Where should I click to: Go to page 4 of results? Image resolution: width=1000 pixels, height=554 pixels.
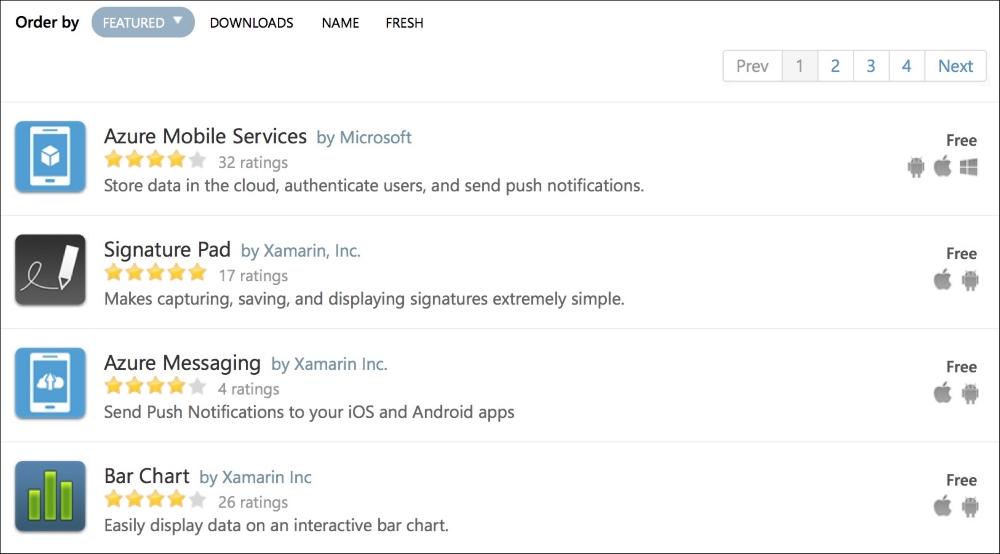pos(906,66)
